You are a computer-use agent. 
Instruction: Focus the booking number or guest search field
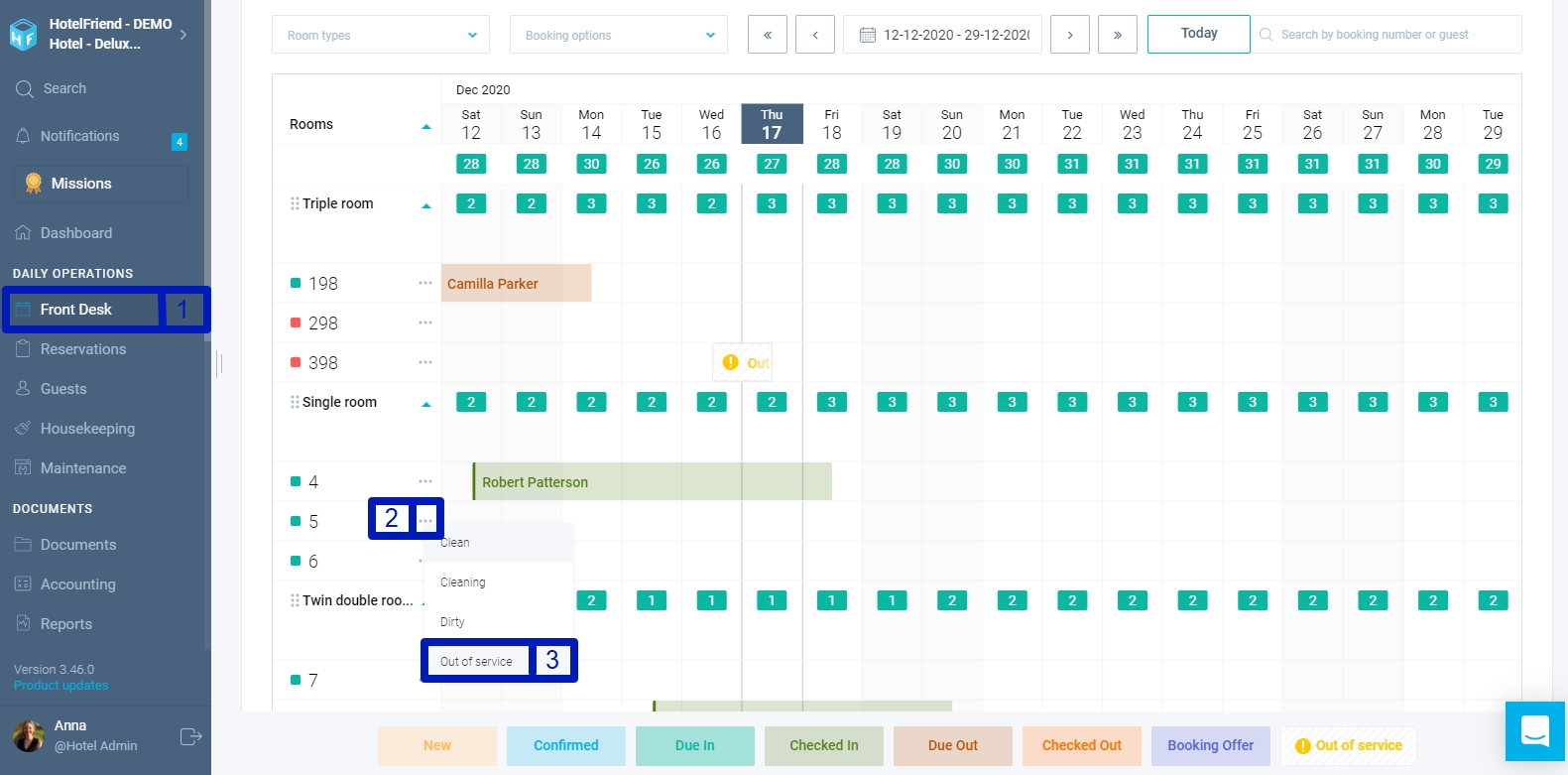[x=1387, y=35]
